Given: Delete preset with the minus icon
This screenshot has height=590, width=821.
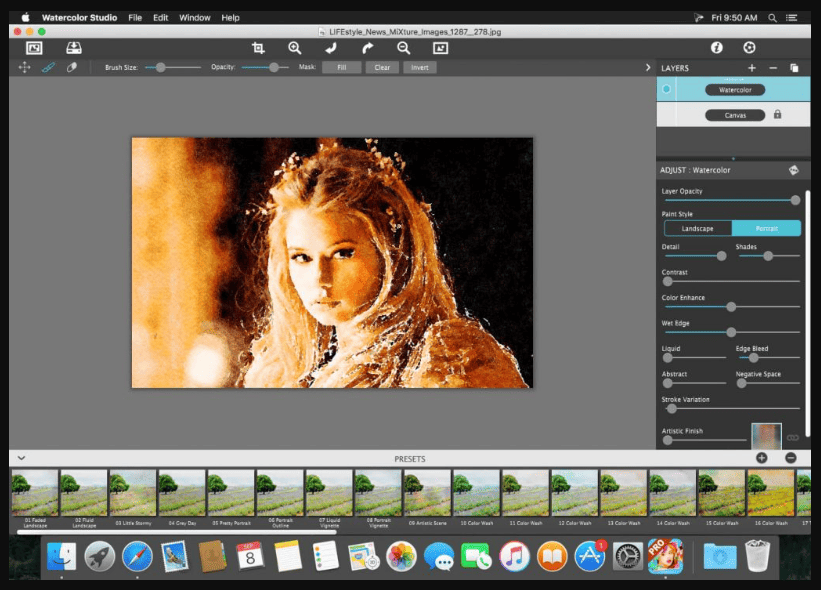Looking at the screenshot, I should point(791,458).
